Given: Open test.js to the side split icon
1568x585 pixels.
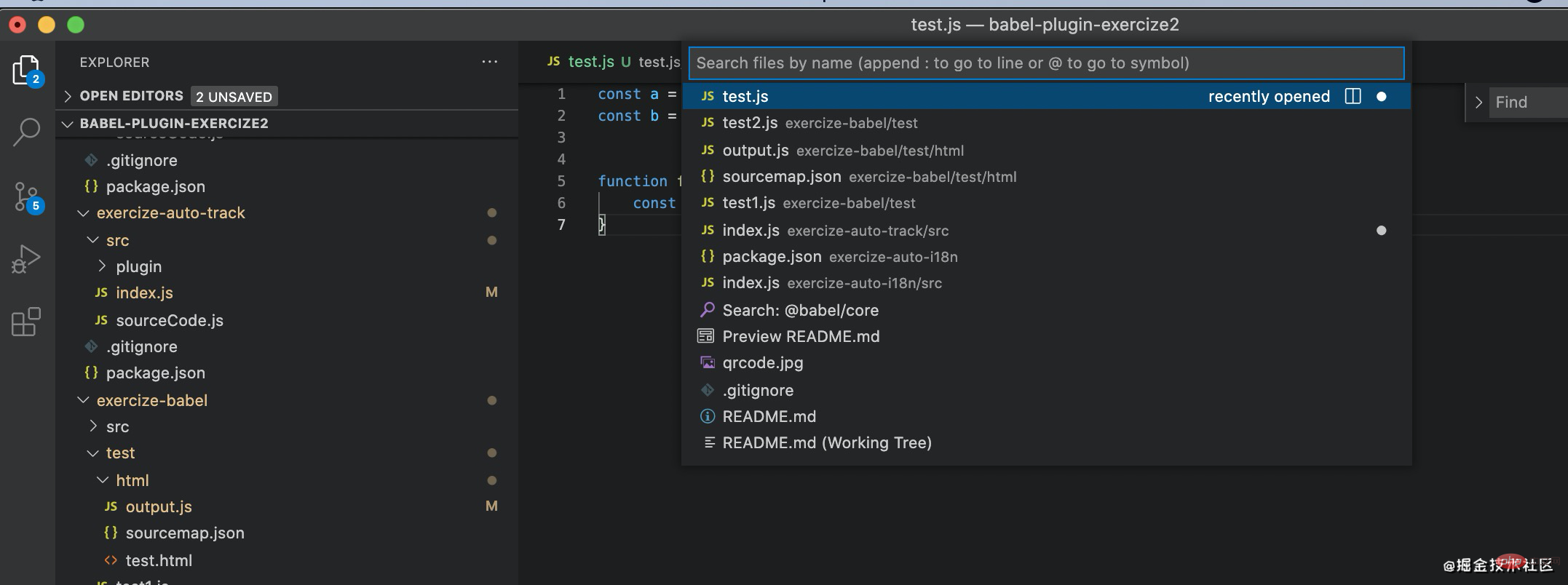Looking at the screenshot, I should (1353, 97).
